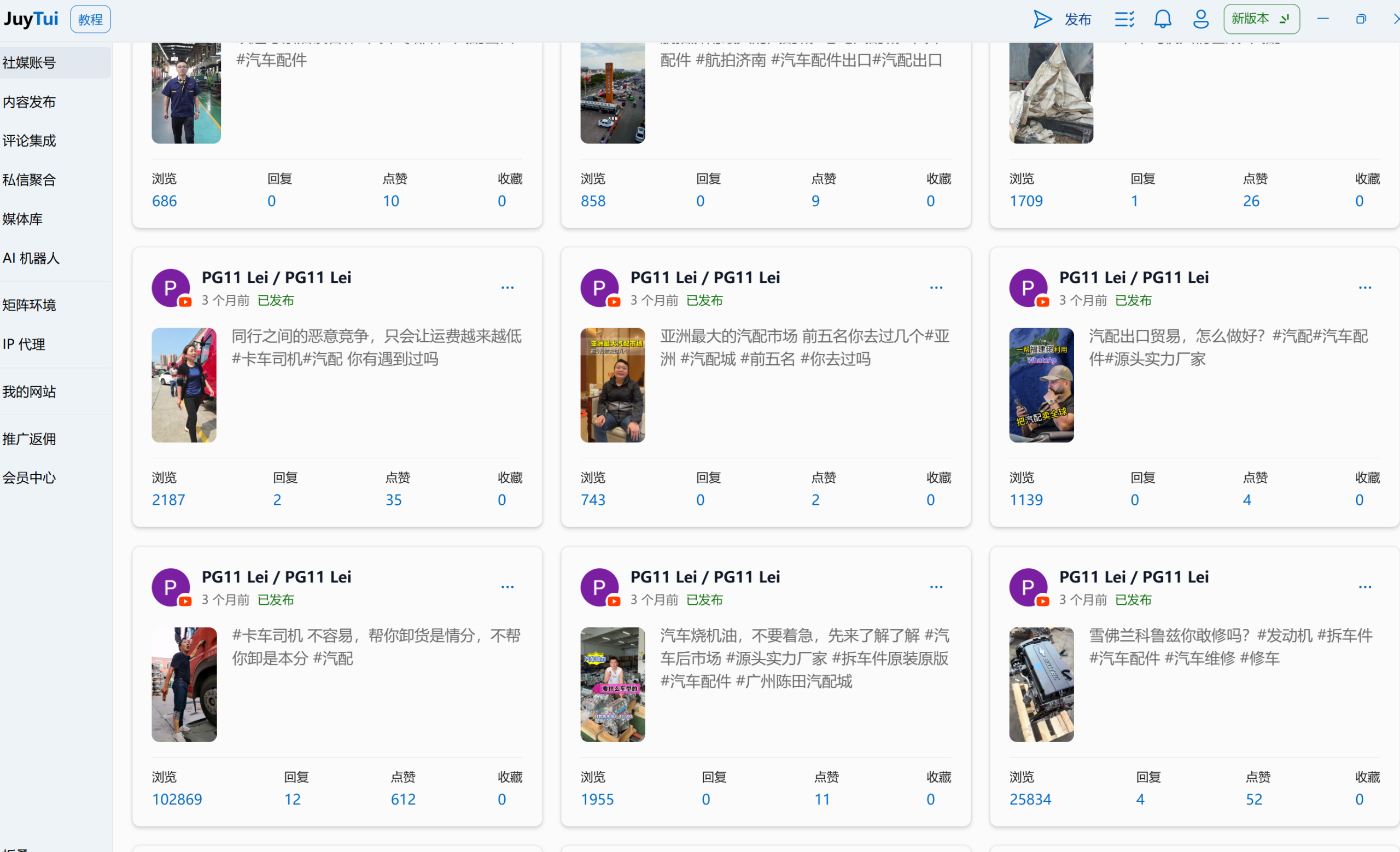Click the 102869 view count link
This screenshot has height=852, width=1400.
177,799
